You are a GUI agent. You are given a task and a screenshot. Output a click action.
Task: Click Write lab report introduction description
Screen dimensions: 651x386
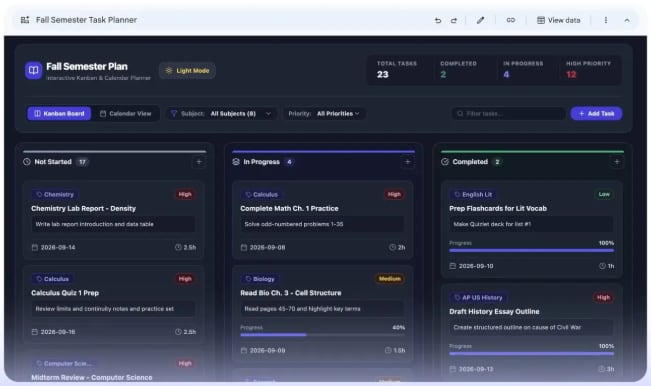pos(113,225)
